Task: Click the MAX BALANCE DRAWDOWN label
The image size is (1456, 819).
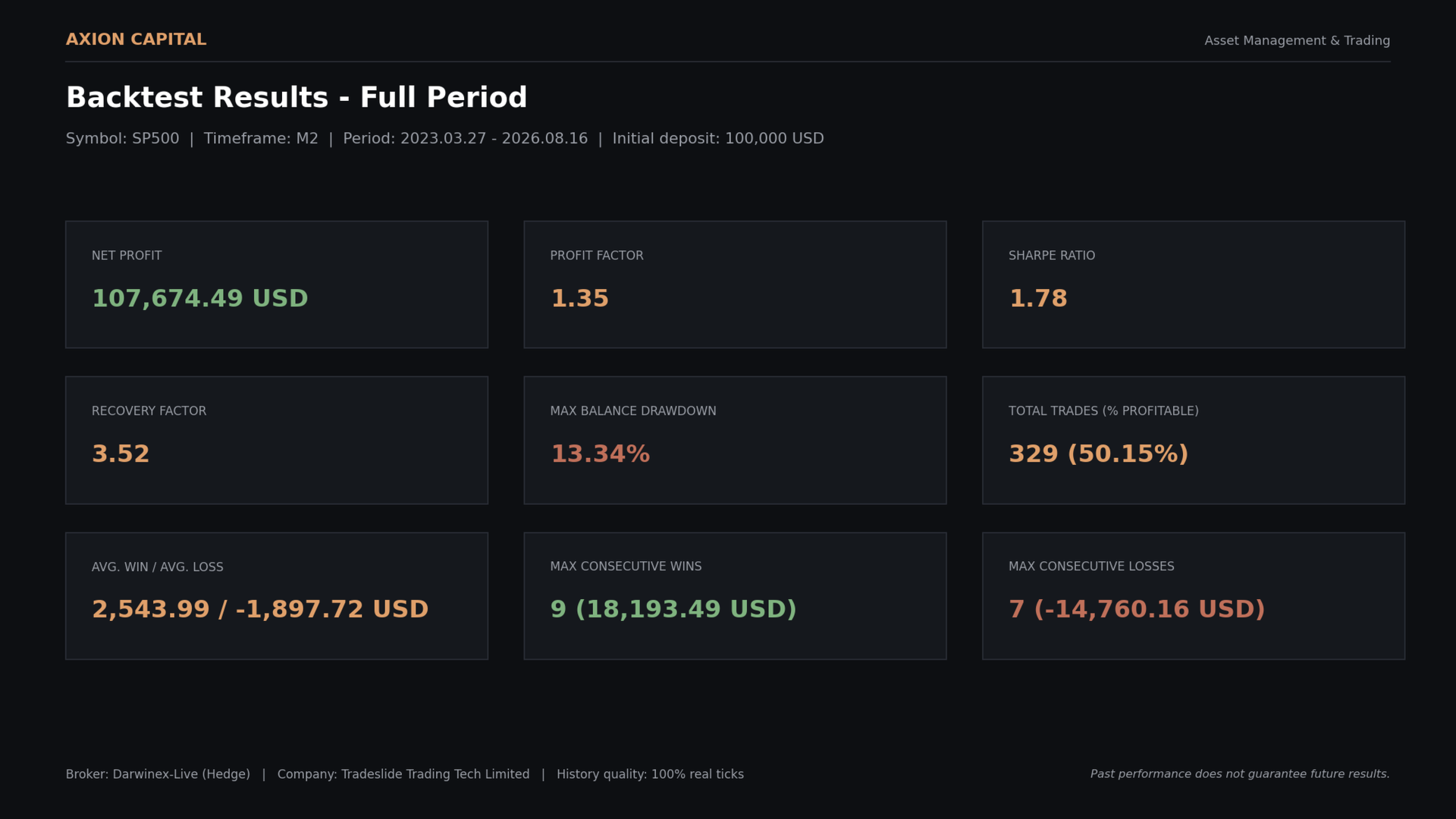Action: (633, 411)
